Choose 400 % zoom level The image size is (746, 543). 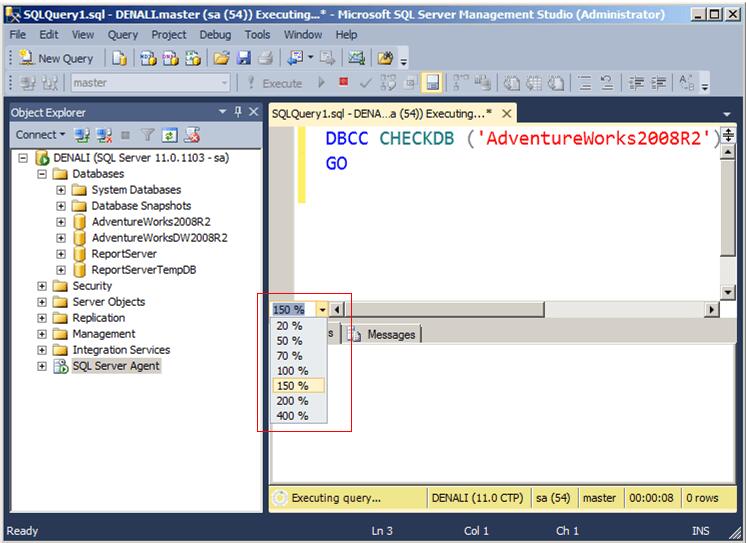(299, 415)
